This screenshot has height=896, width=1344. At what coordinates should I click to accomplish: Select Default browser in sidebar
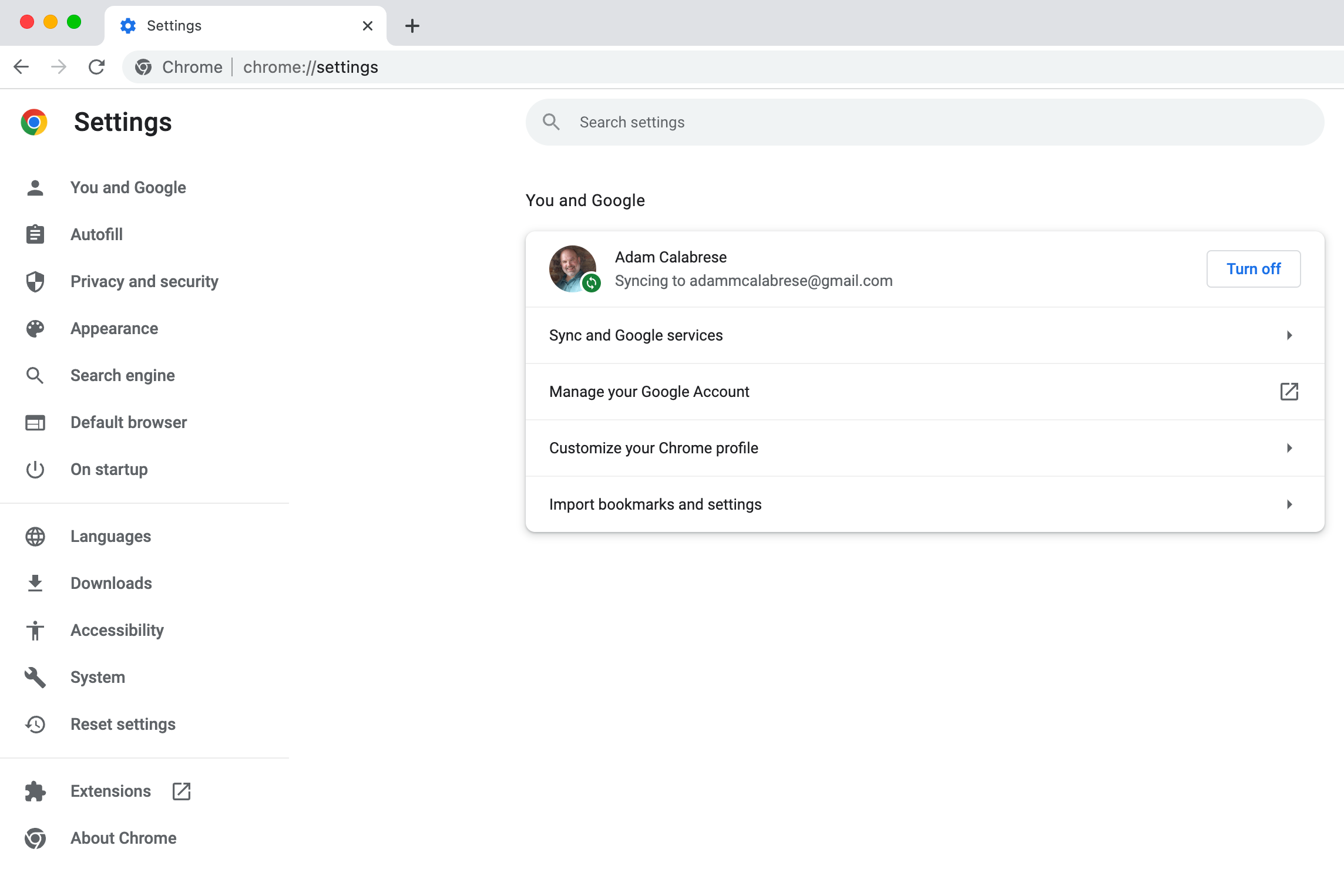click(128, 423)
